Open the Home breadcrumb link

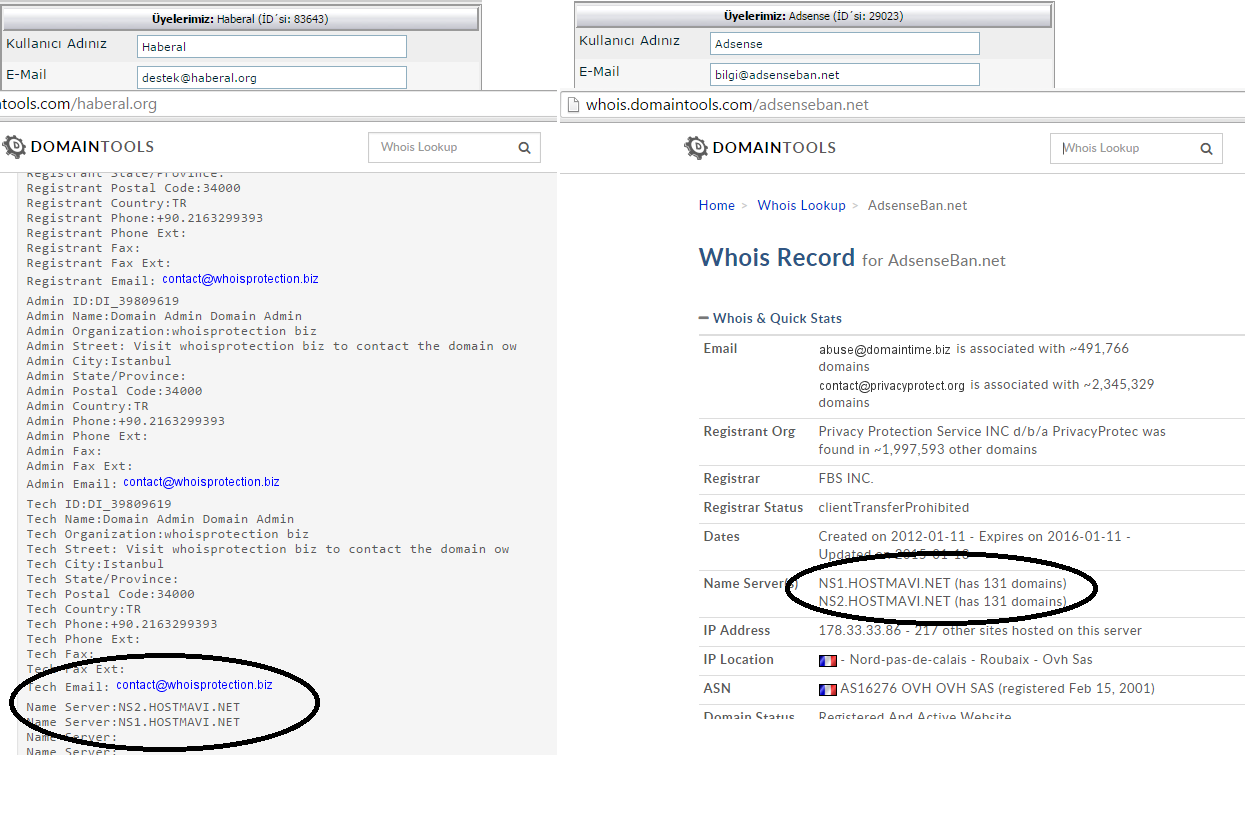tap(717, 205)
